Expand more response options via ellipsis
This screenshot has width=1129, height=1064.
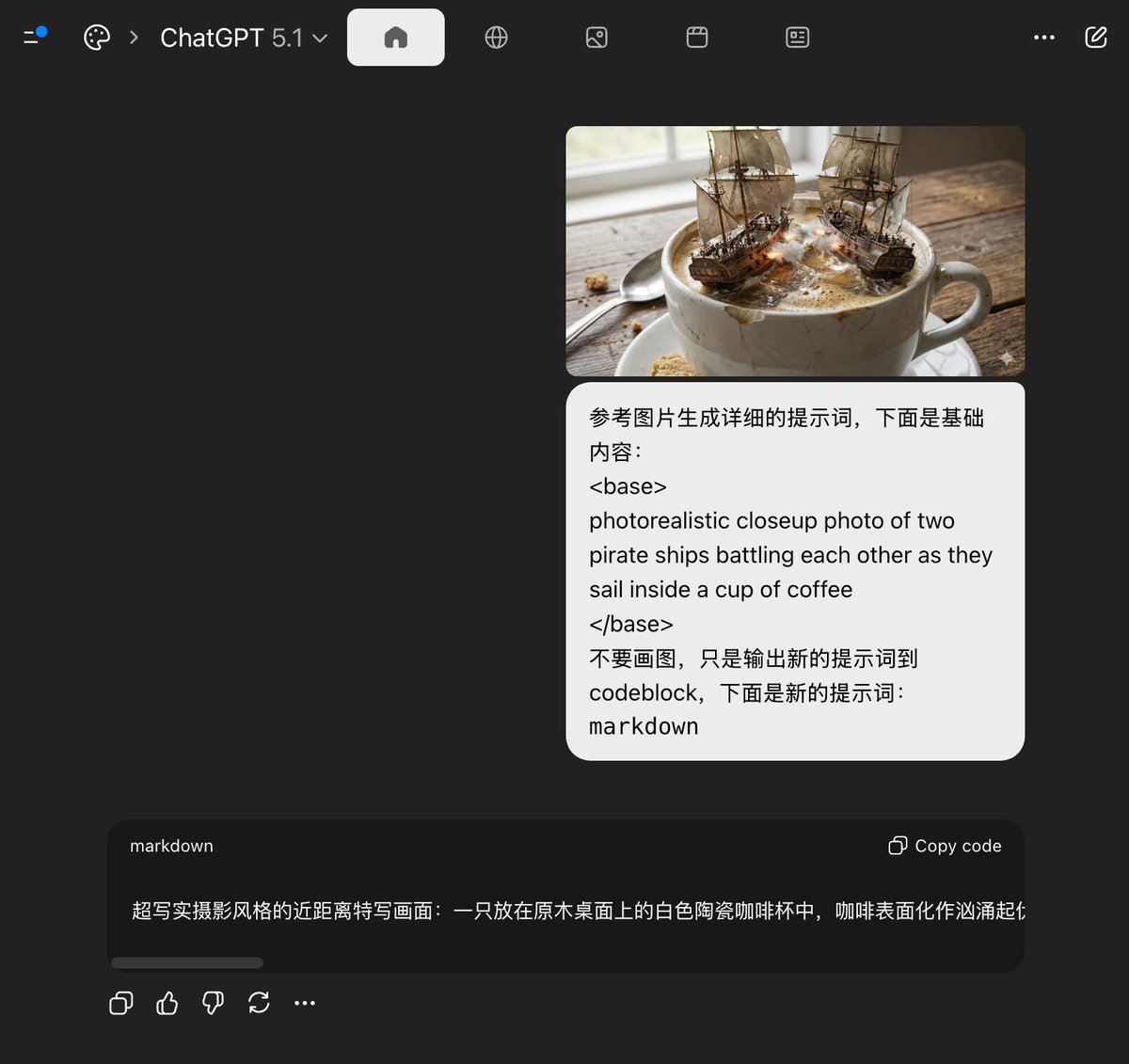coord(305,1003)
